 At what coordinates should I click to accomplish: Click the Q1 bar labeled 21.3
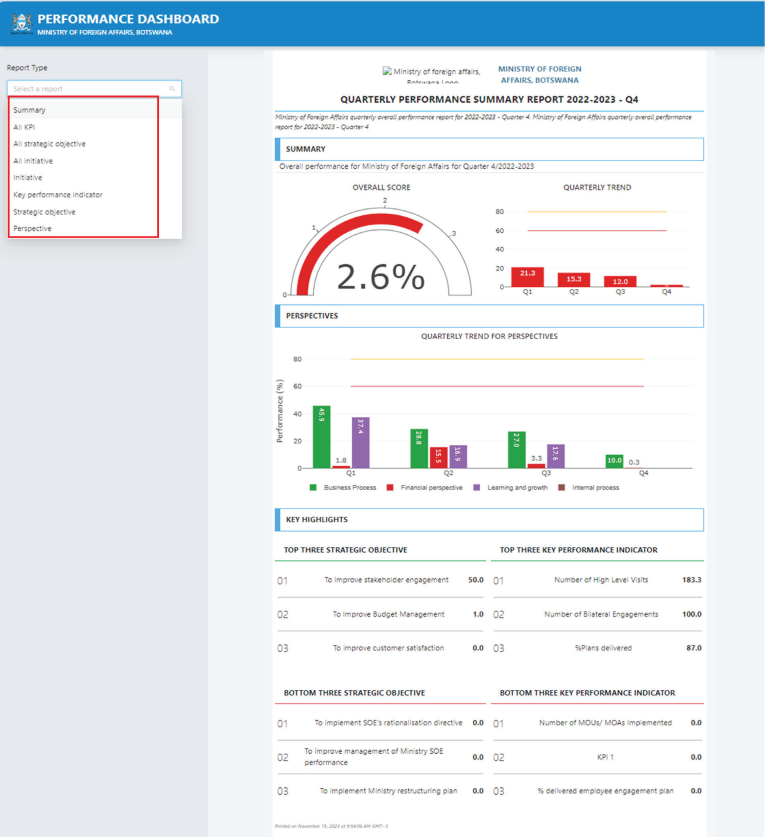pyautogui.click(x=527, y=277)
